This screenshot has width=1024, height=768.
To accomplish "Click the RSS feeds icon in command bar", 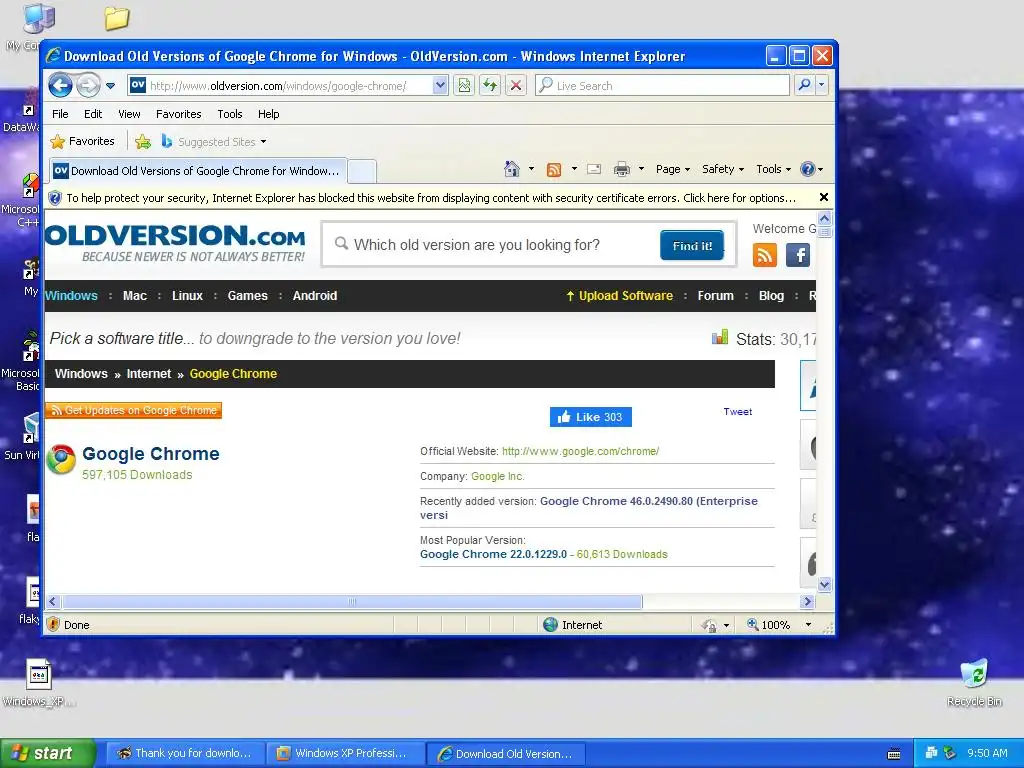I will tap(554, 170).
